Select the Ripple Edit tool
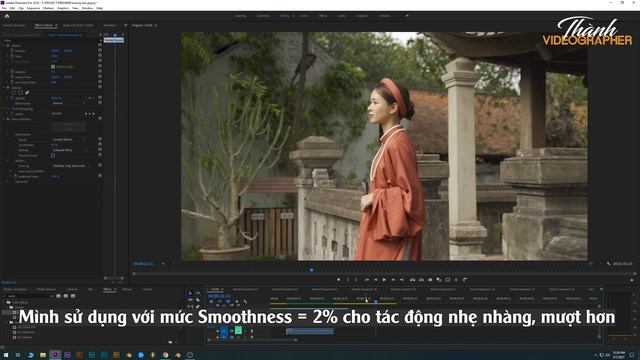 click(x=190, y=300)
